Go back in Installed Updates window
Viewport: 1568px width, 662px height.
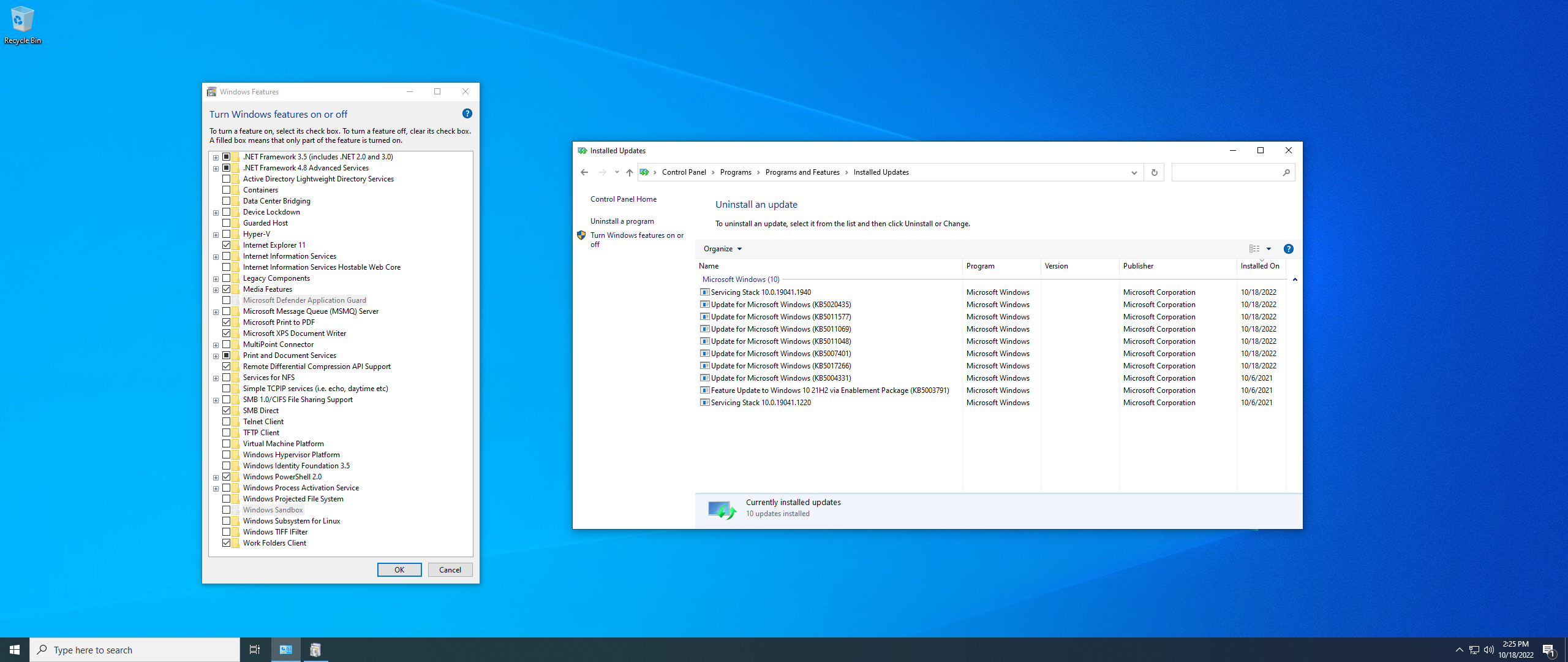click(584, 172)
